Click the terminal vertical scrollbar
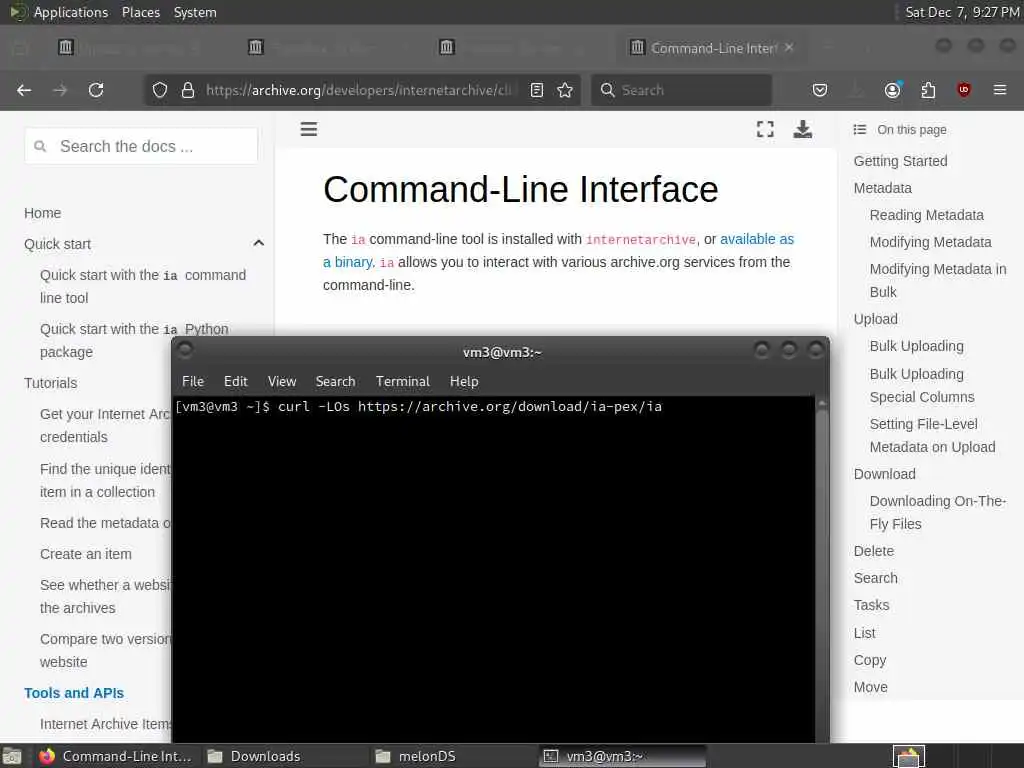 (x=822, y=568)
